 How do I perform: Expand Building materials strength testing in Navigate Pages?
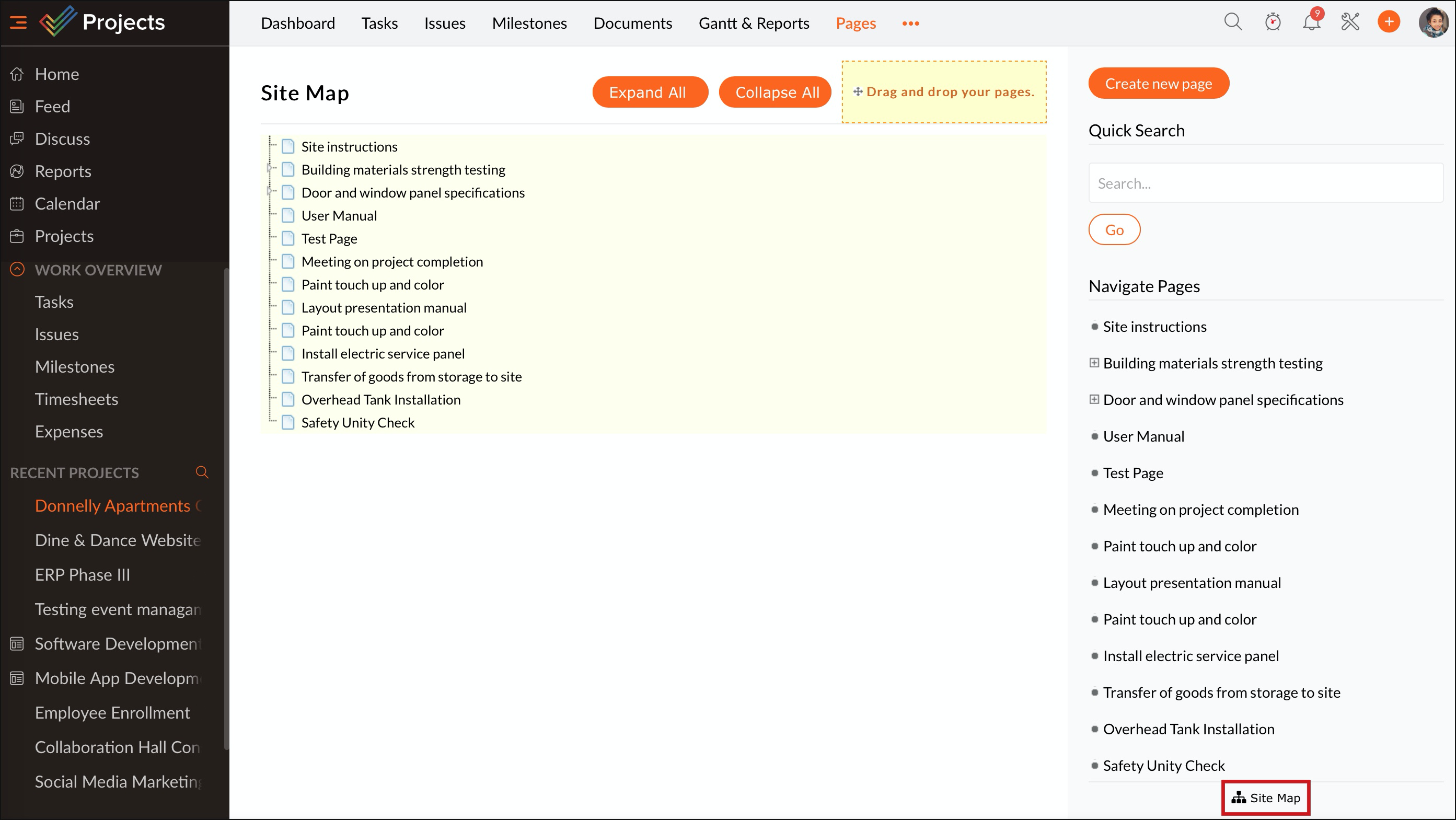coord(1094,363)
